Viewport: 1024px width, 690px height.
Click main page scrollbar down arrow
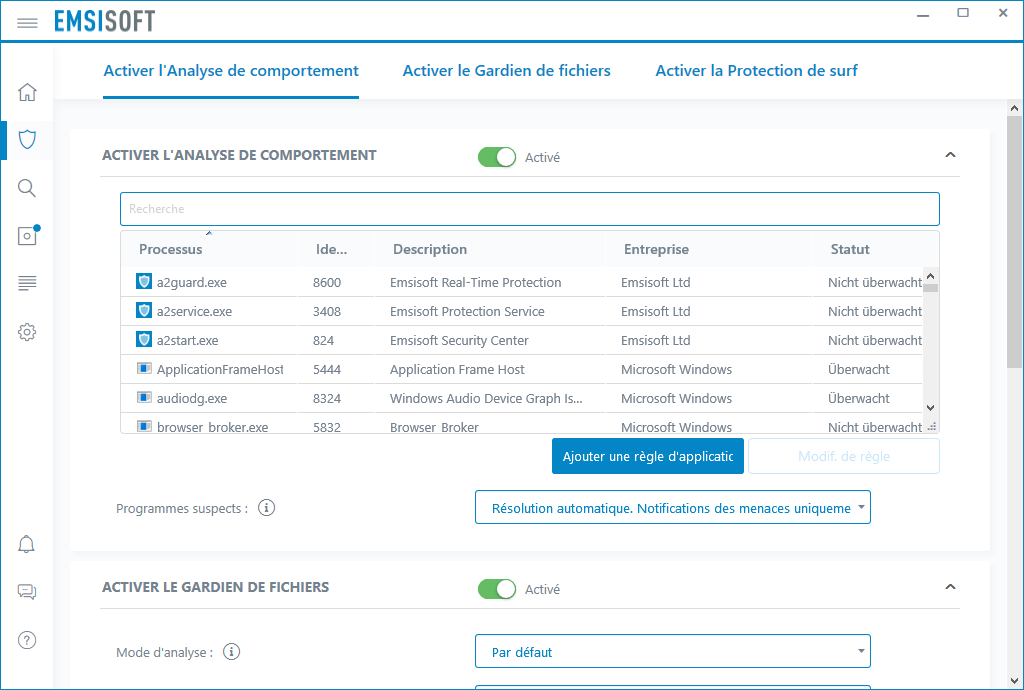coord(1014,680)
